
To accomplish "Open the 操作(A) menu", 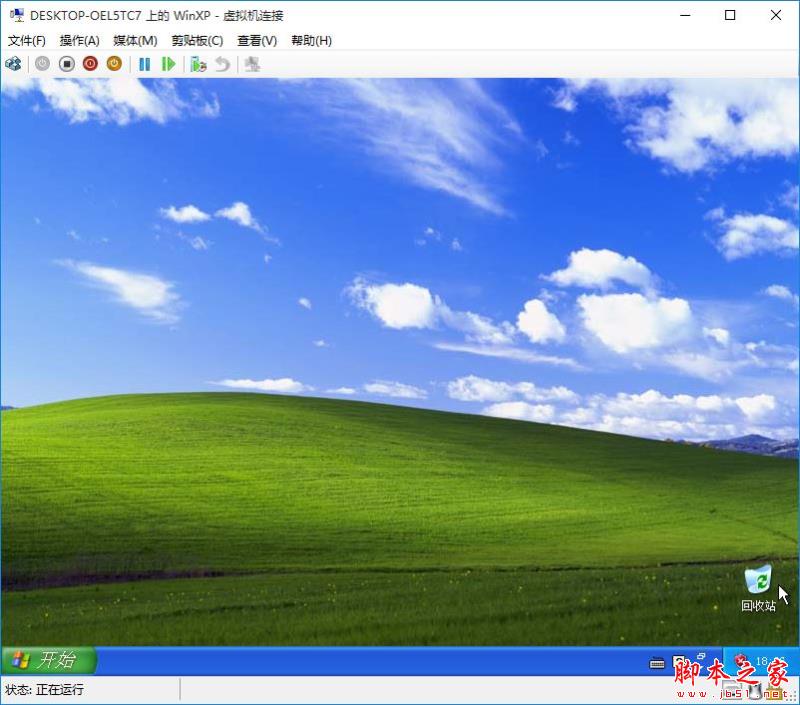I will point(80,40).
